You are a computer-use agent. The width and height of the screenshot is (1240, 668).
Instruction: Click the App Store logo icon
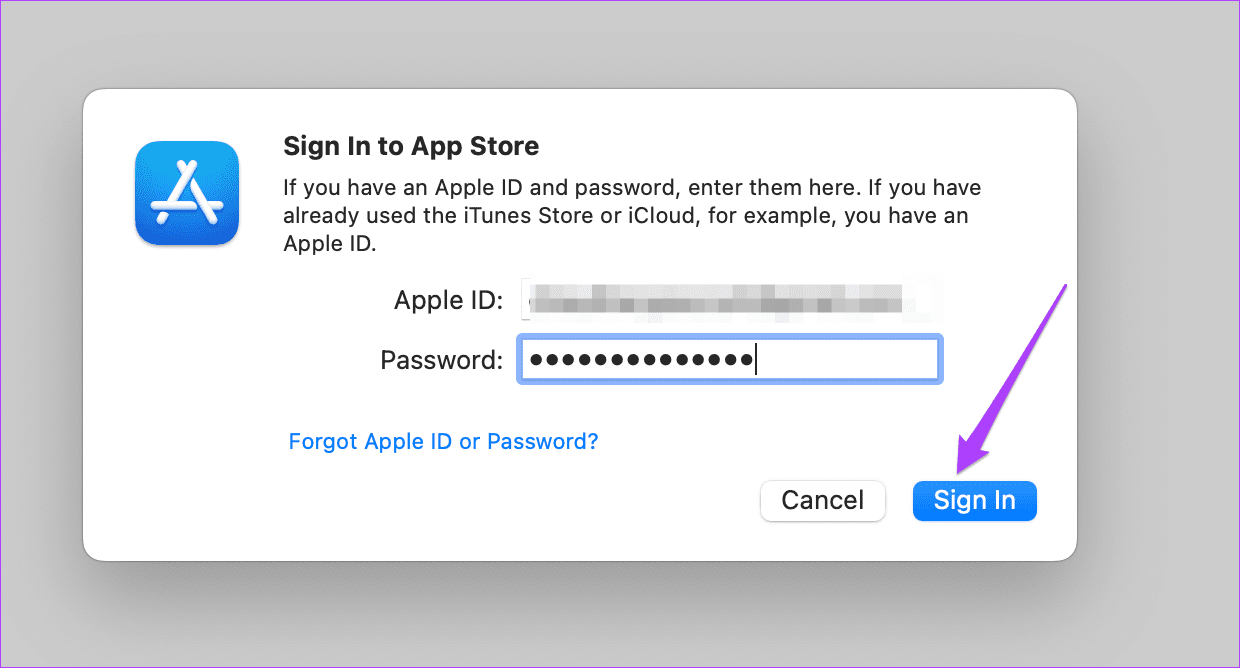(x=187, y=193)
